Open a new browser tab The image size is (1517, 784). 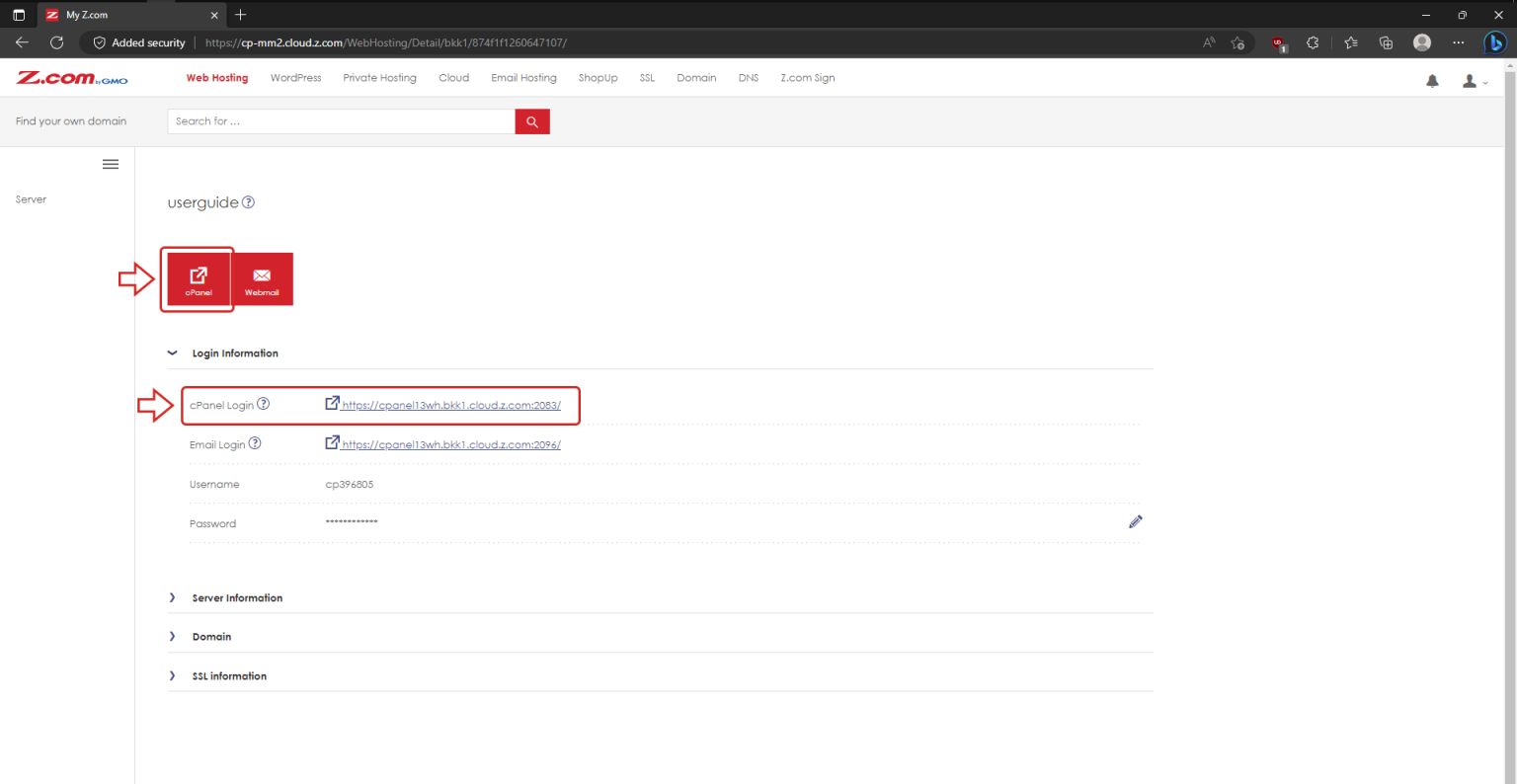pyautogui.click(x=241, y=15)
